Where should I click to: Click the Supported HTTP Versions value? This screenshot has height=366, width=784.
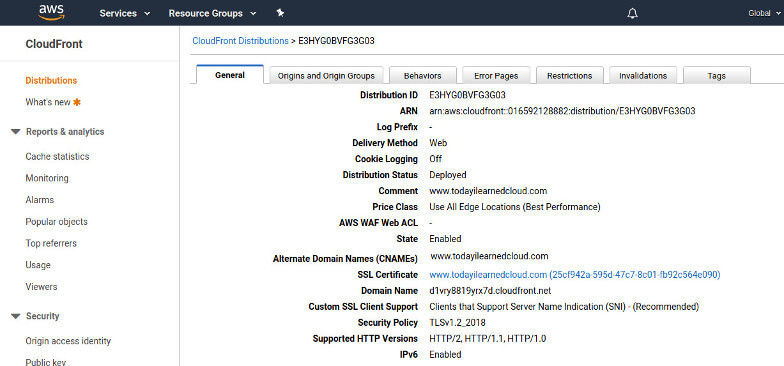(x=488, y=339)
